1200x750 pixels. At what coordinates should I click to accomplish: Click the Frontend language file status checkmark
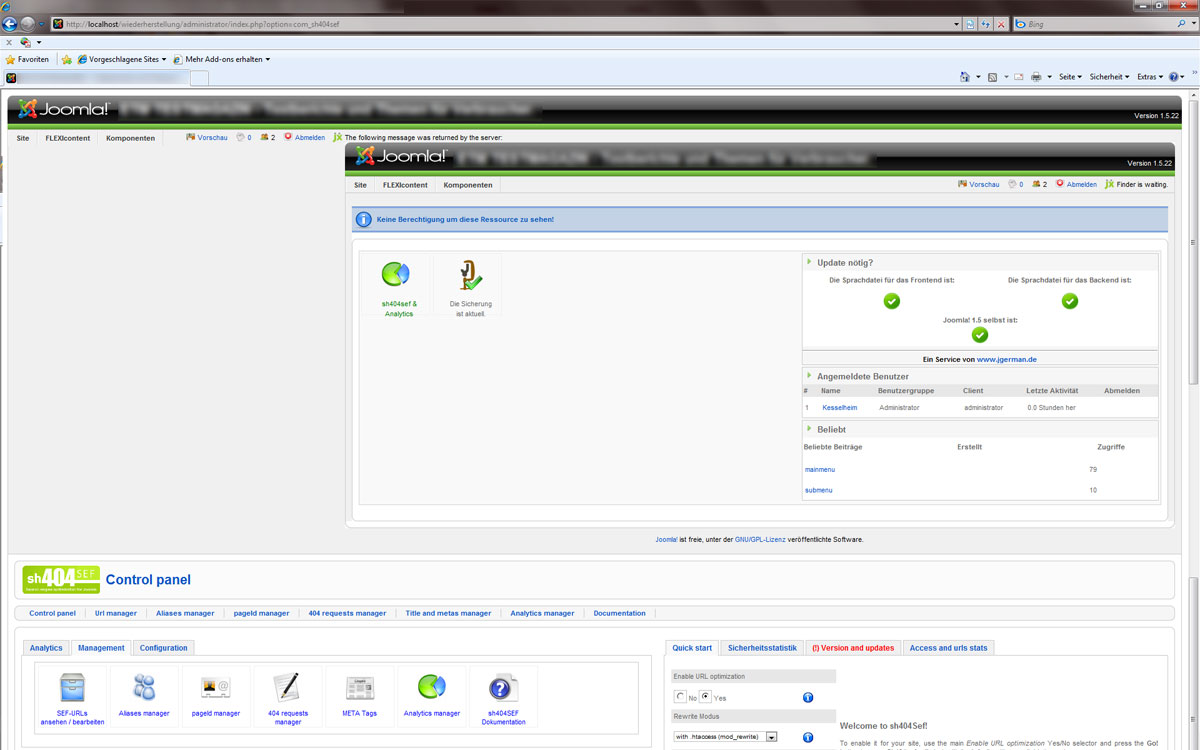tap(892, 301)
